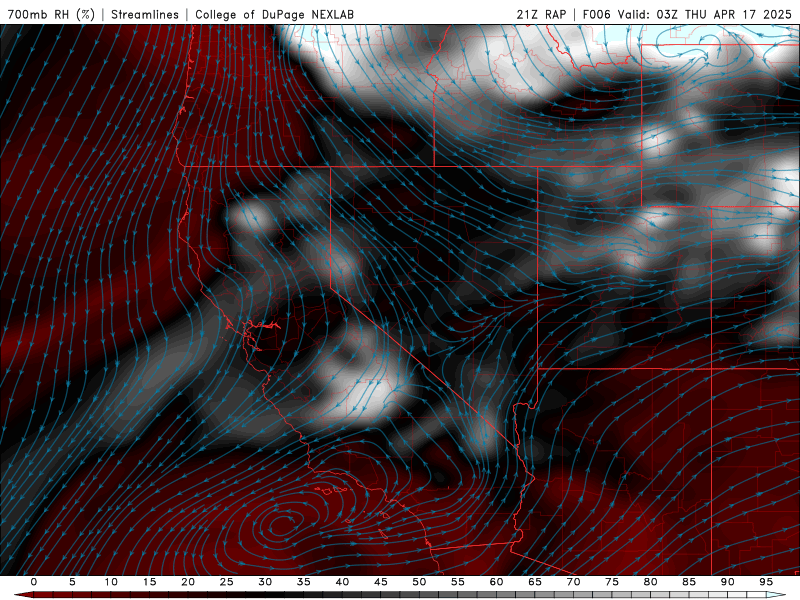Click the color bar label "65"
The height and width of the screenshot is (600, 800).
coord(534,582)
